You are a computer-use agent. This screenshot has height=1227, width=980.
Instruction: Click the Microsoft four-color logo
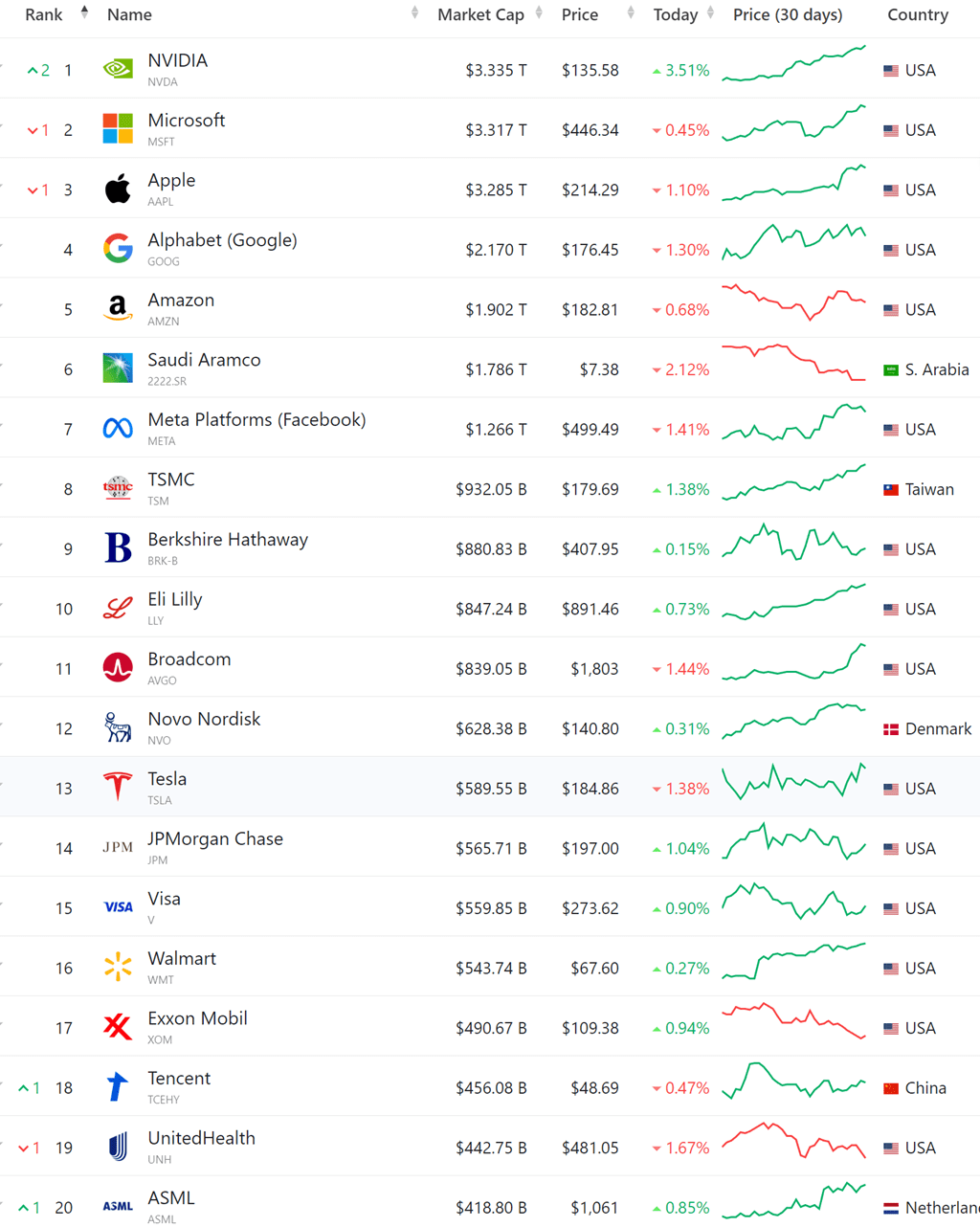(x=118, y=128)
